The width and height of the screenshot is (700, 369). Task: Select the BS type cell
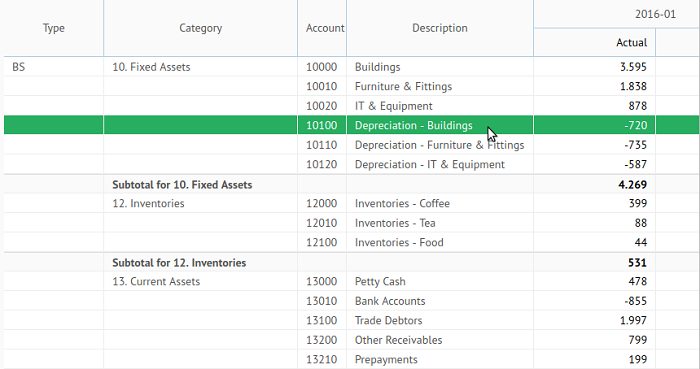[54, 67]
